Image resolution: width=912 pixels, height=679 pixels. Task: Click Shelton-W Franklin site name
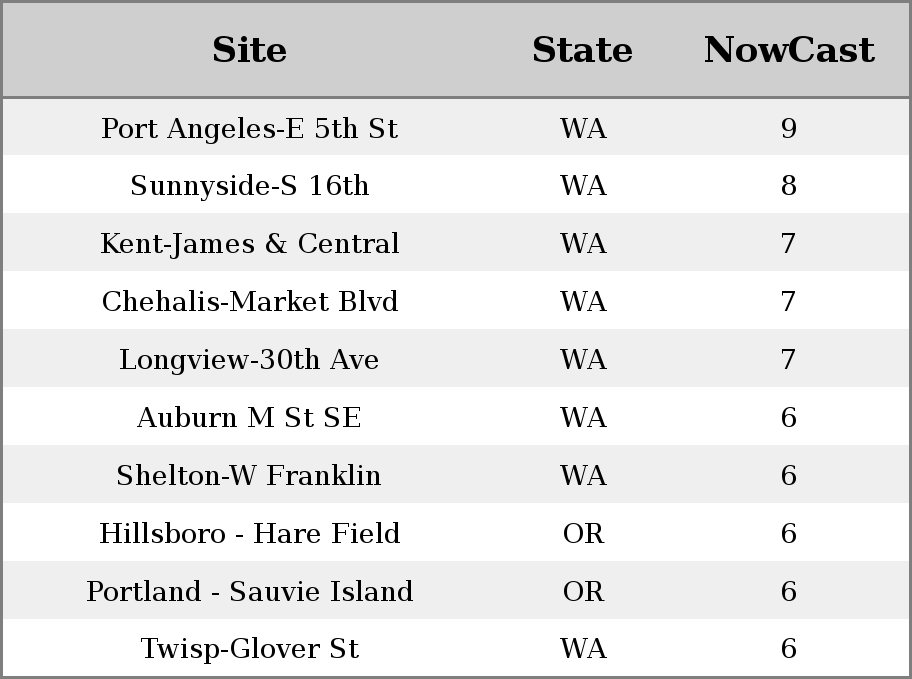(249, 475)
